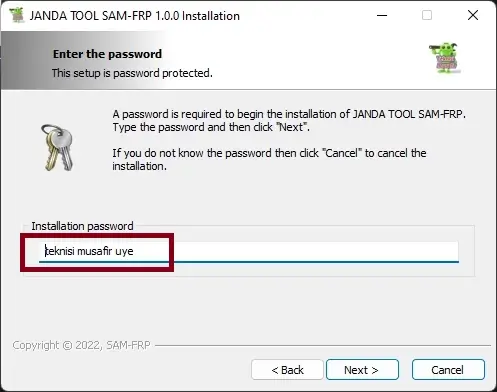
Task: Click the Copyright © 2022, SAM-FRP text
Action: click(81, 345)
